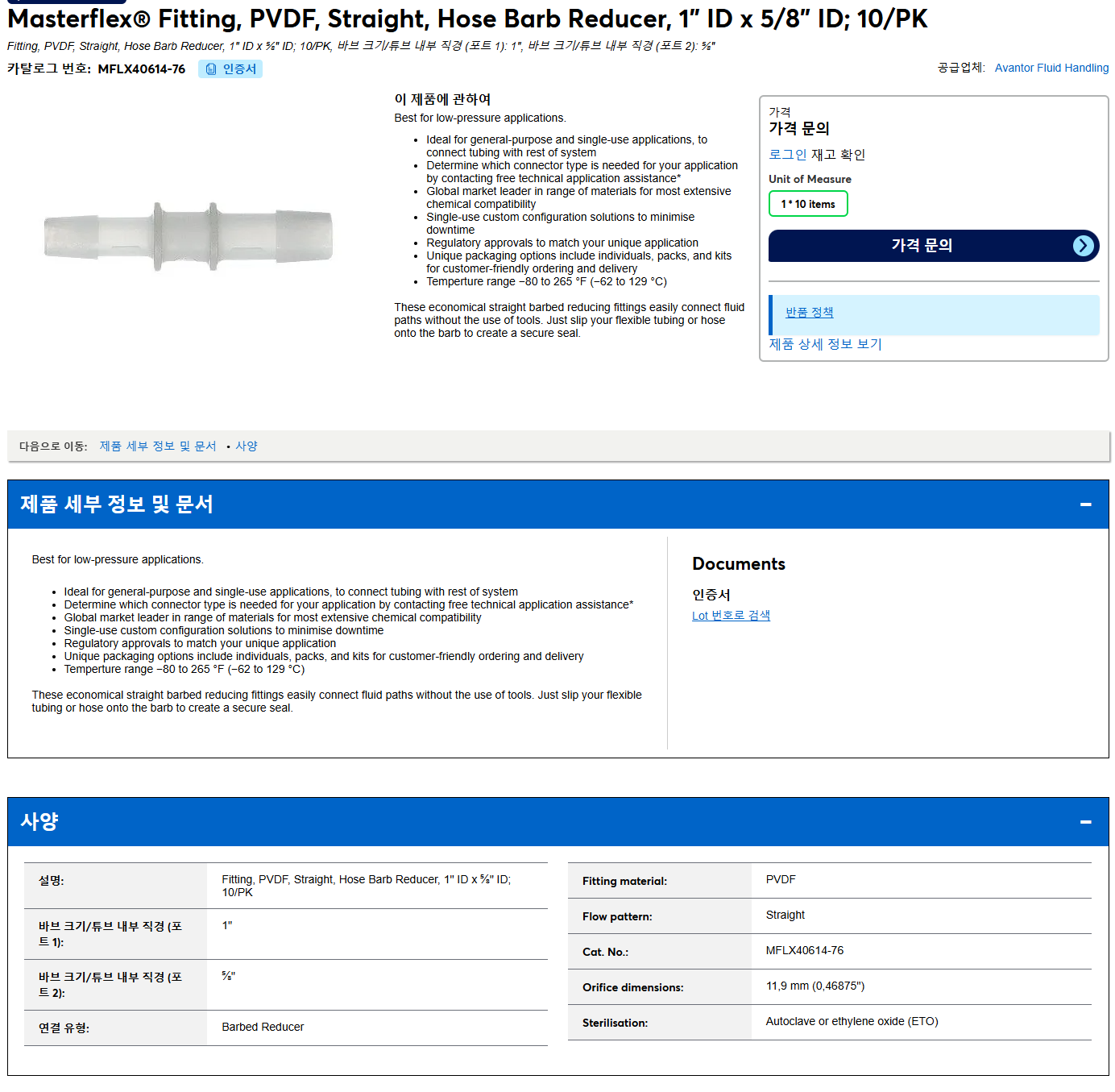Click the 사양 section header title
Image resolution: width=1115 pixels, height=1092 pixels.
coord(39,822)
